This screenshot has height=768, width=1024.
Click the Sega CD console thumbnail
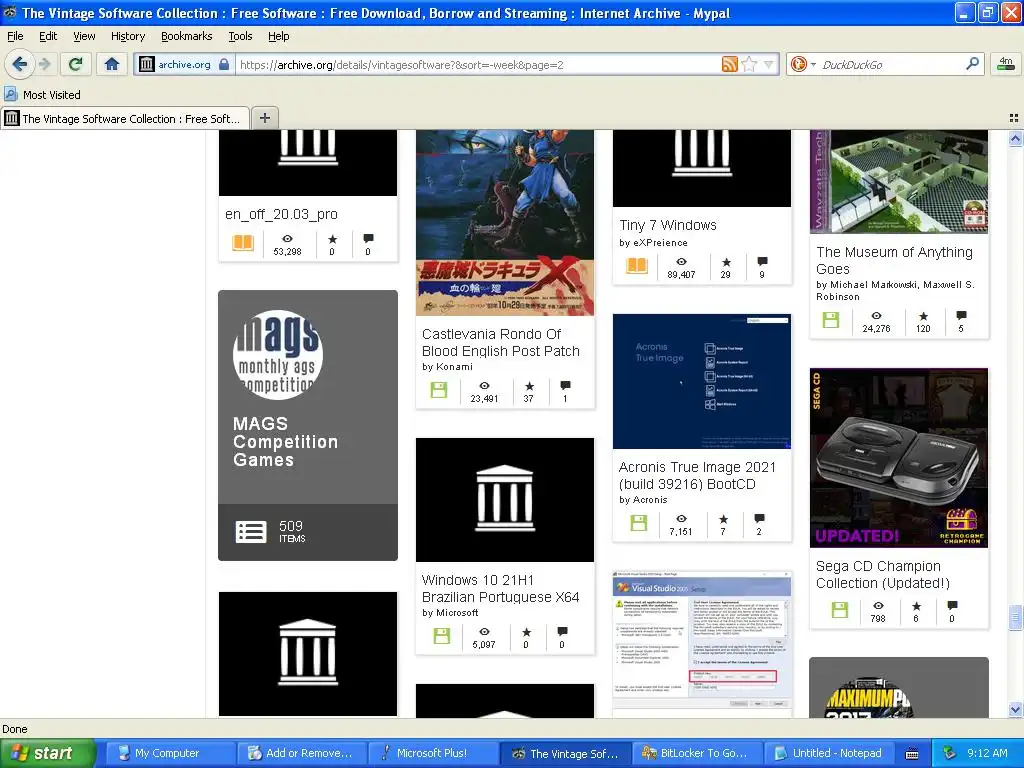(899, 458)
